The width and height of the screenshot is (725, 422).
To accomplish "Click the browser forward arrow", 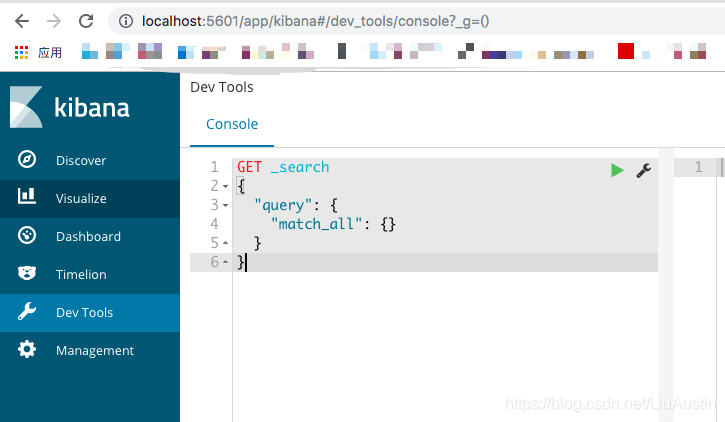I will pos(54,21).
